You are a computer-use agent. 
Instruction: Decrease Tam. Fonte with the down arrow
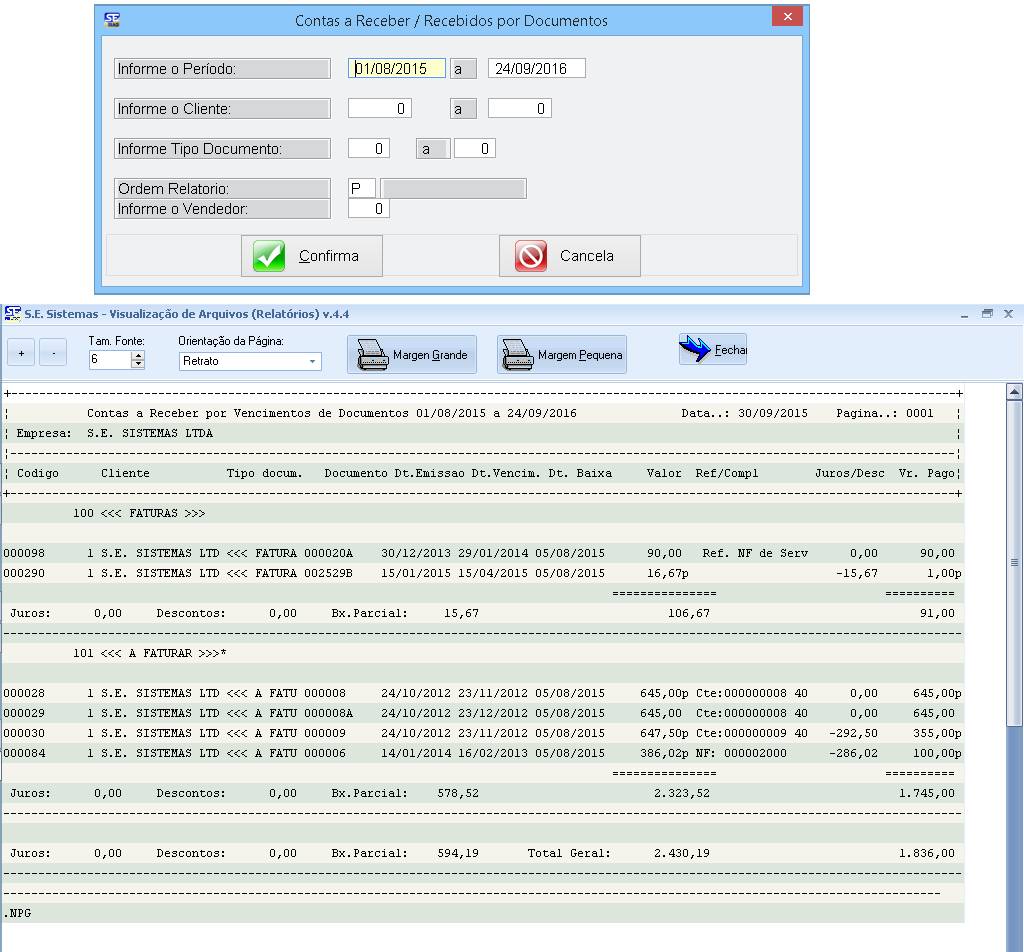tap(138, 365)
